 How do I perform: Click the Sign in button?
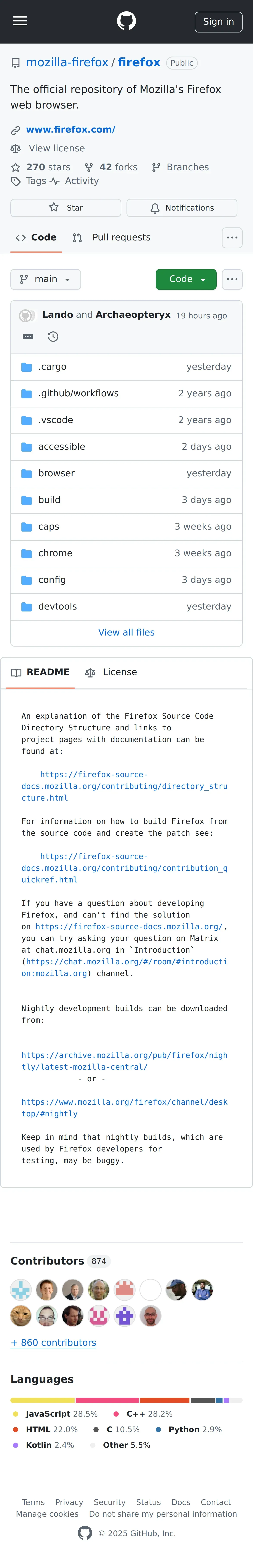pyautogui.click(x=218, y=21)
